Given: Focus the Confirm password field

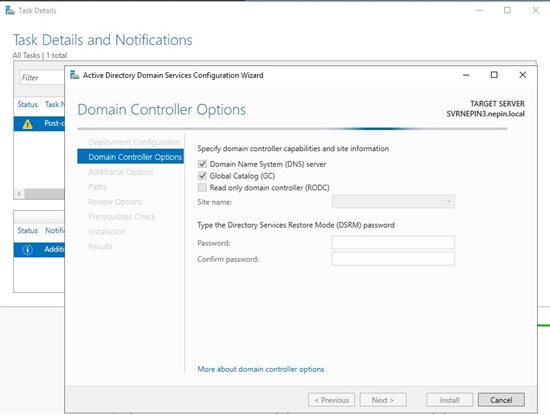Looking at the screenshot, I should (x=393, y=259).
